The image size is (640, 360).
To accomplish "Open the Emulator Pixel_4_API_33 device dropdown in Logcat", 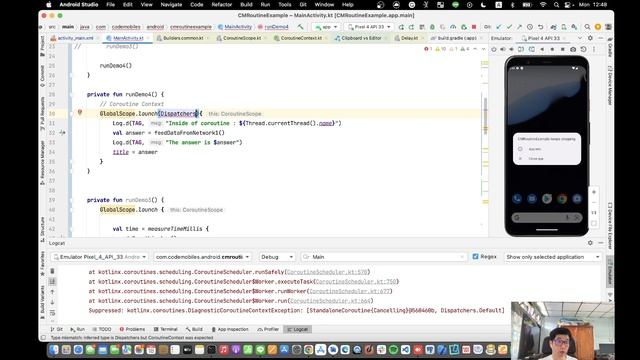I will 100,257.
